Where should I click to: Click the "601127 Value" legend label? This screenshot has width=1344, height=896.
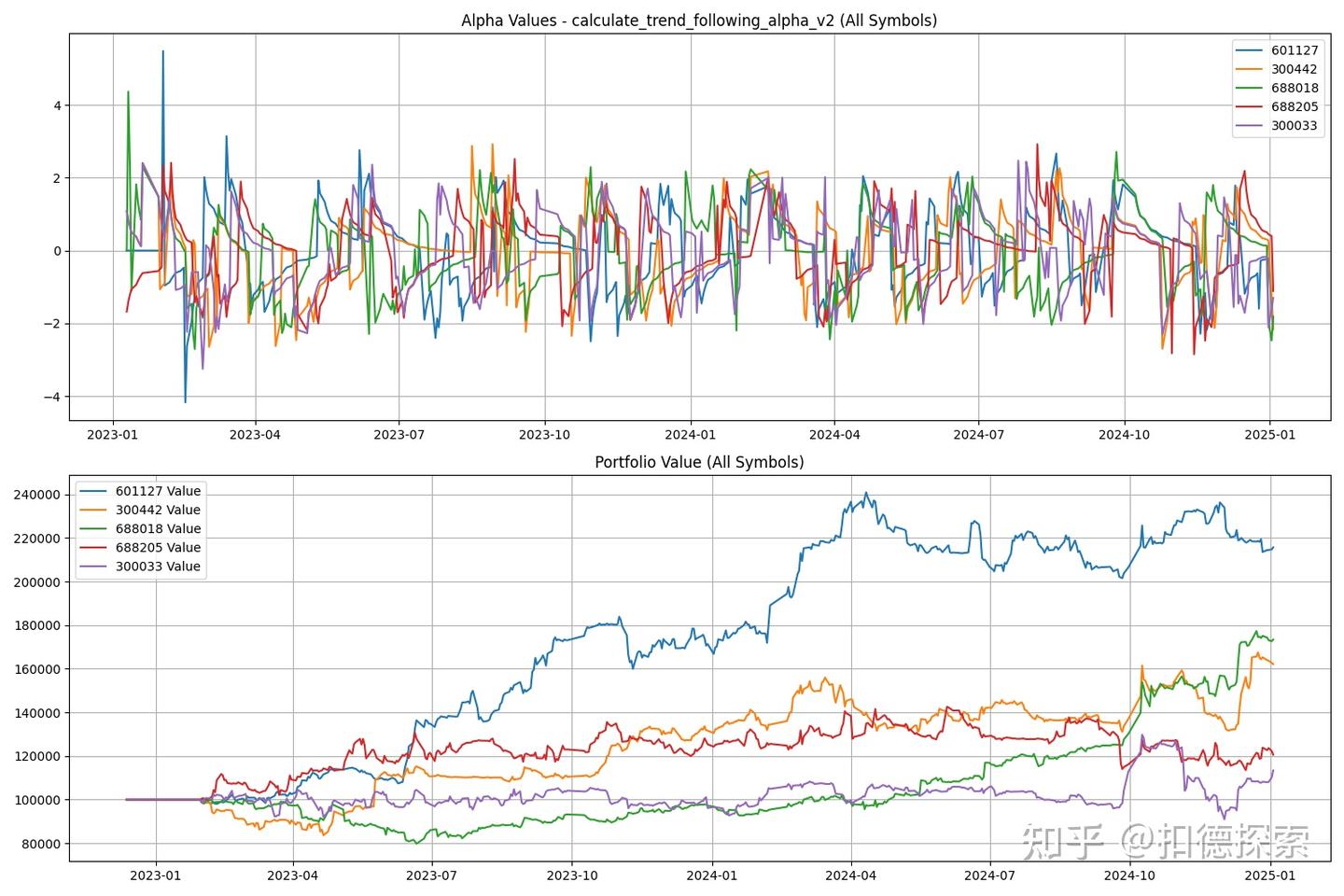pyautogui.click(x=158, y=491)
